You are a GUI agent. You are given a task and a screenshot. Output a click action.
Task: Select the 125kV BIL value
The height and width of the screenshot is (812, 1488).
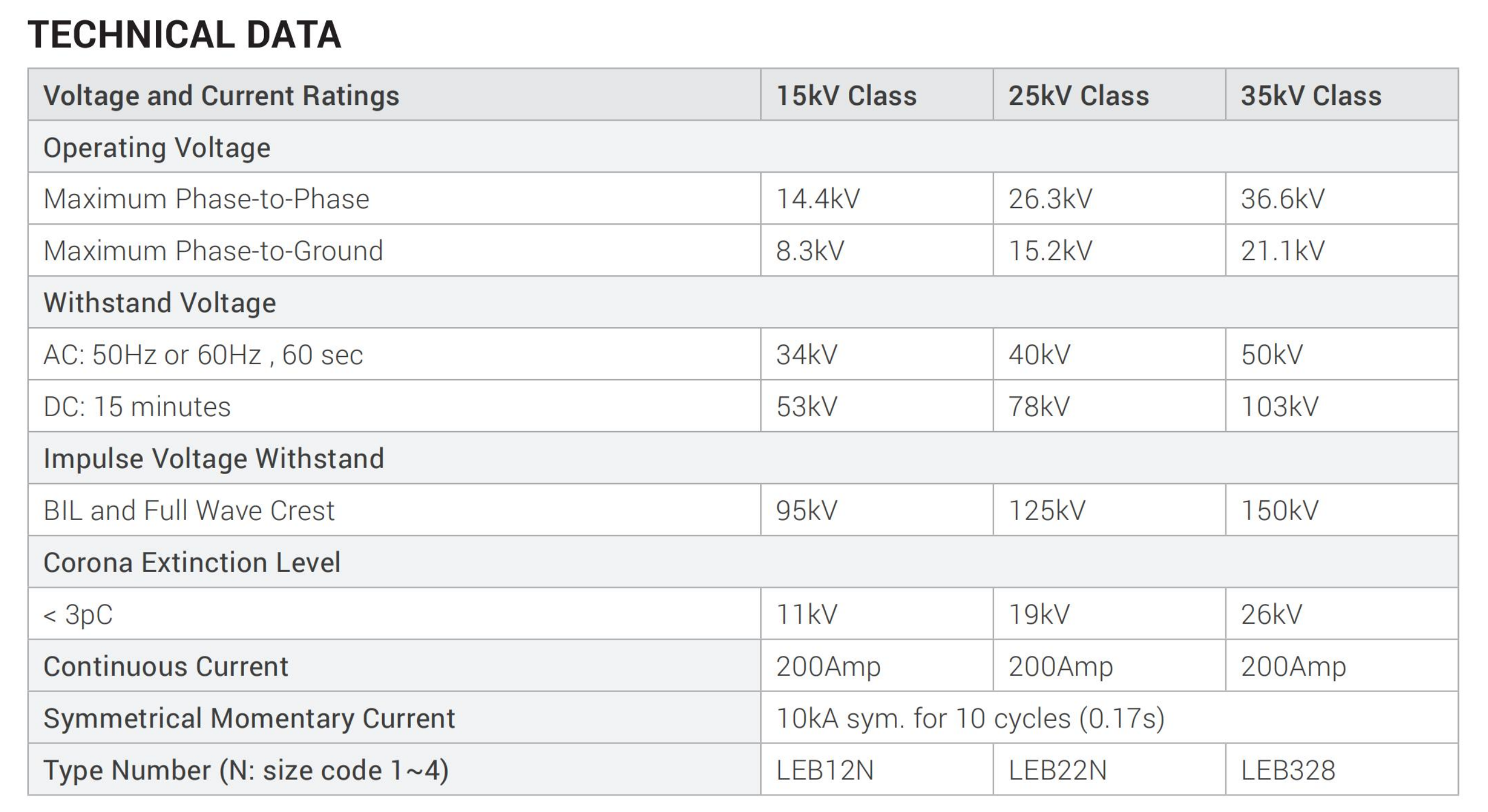click(1047, 511)
